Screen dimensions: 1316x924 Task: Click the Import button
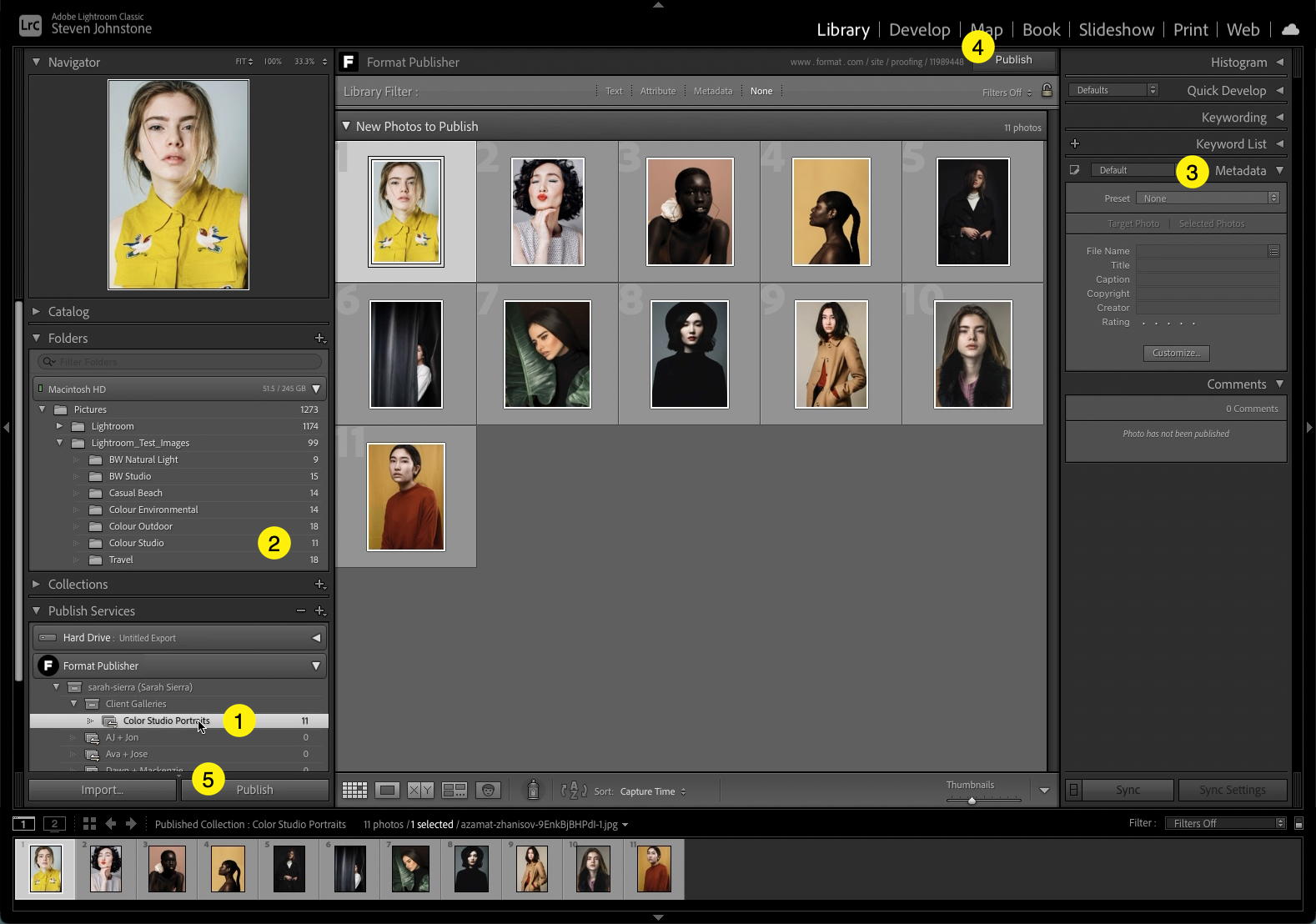pos(103,790)
